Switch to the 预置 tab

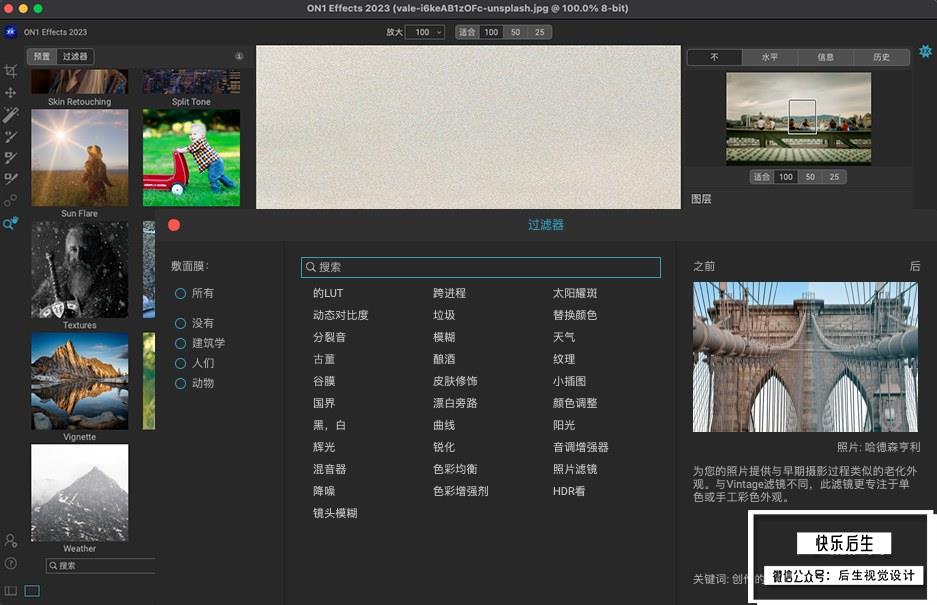click(42, 56)
